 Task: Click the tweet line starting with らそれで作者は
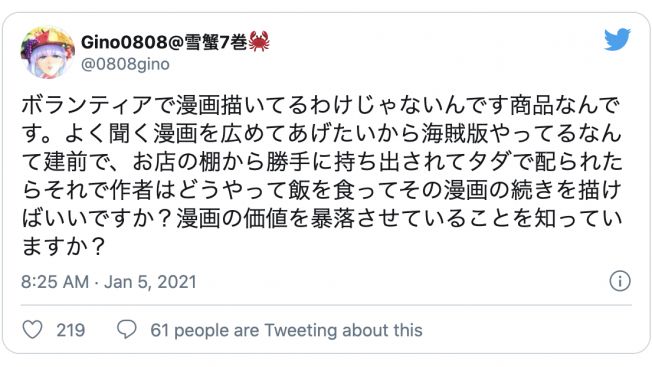coord(321,190)
